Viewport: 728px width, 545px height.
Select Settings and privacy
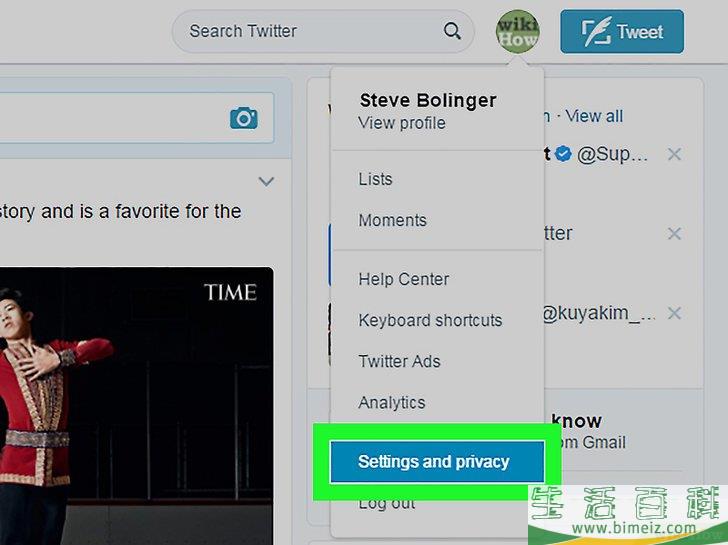(437, 462)
